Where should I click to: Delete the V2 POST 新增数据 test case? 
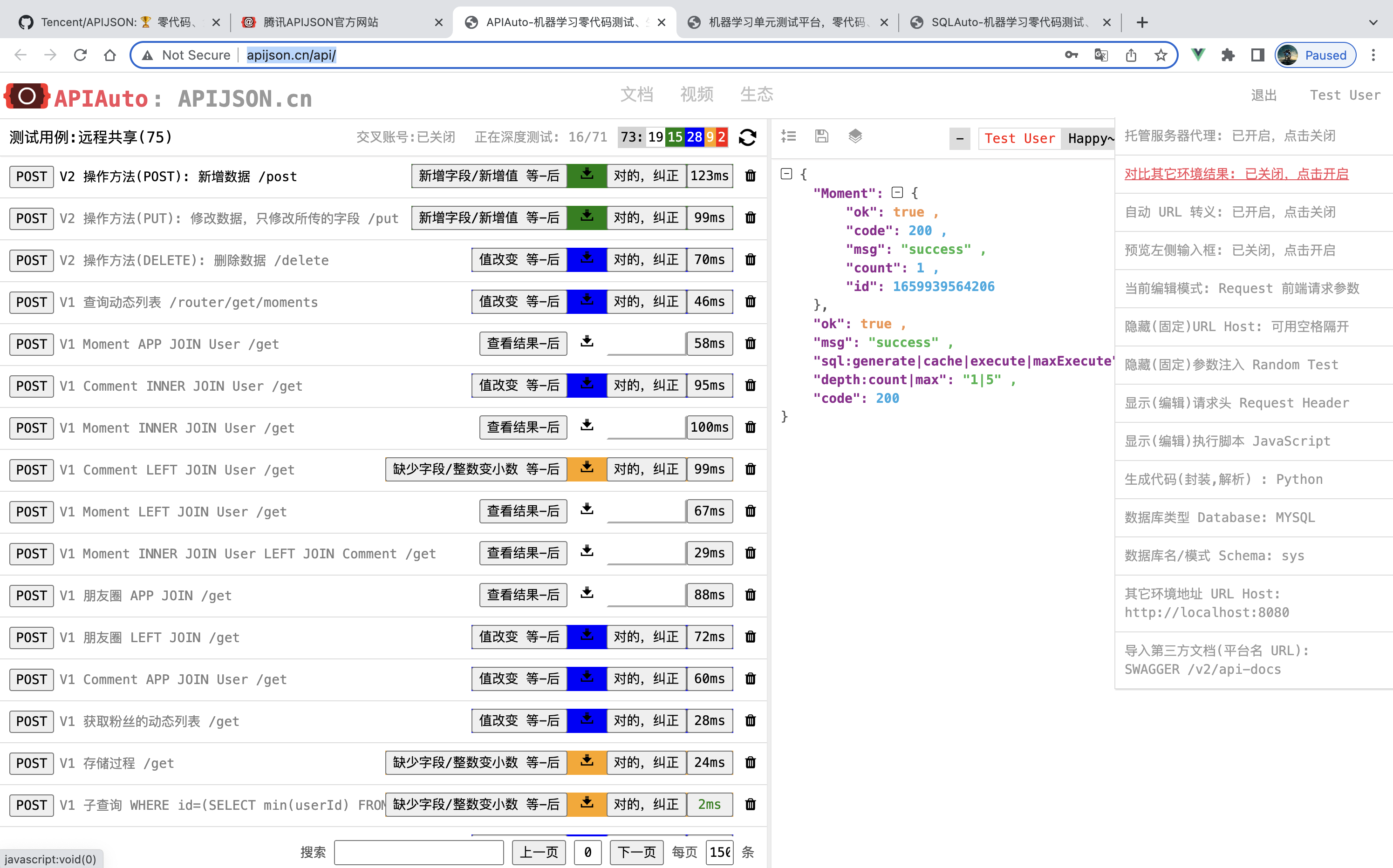point(750,176)
